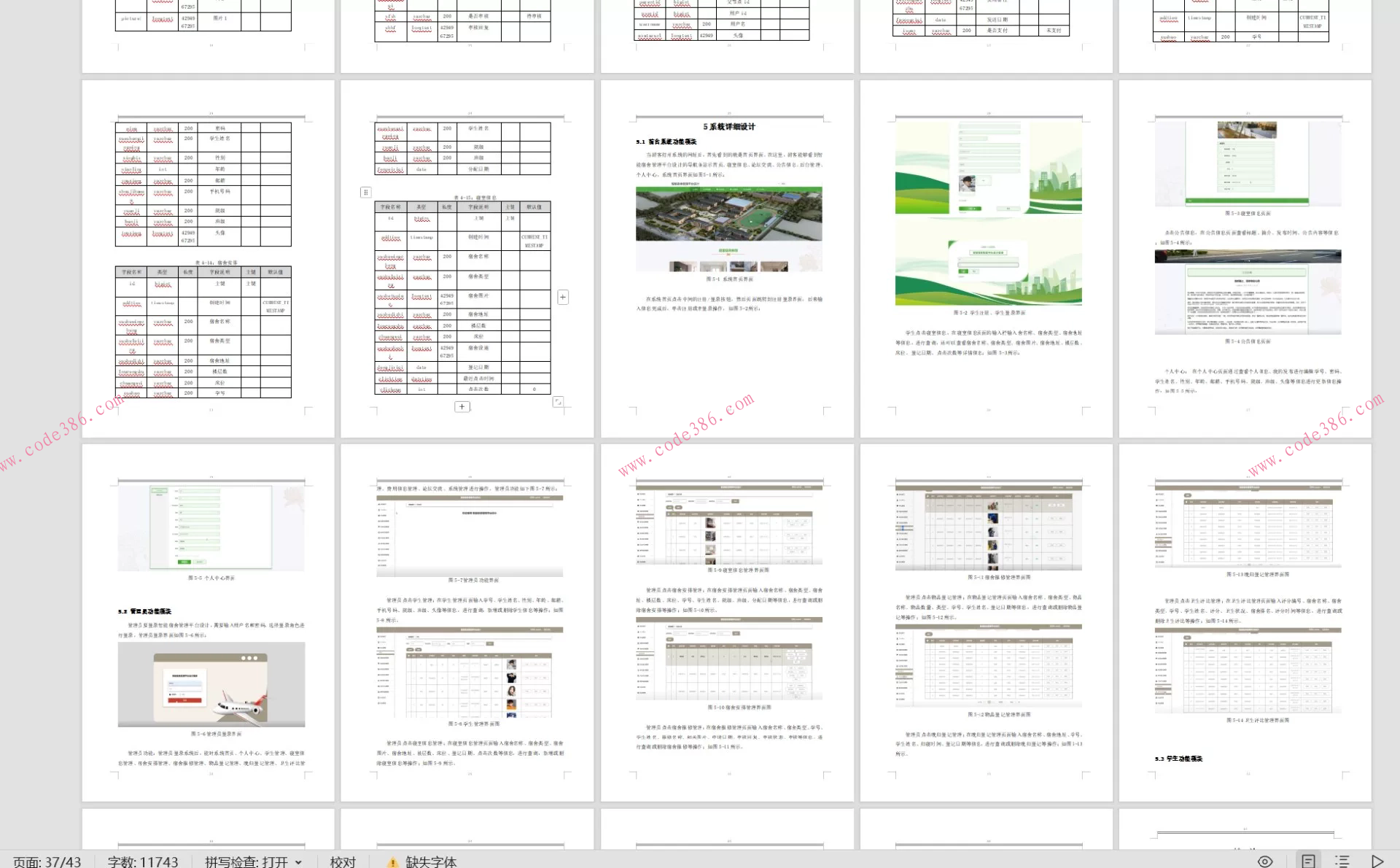
Task: Click the table move handle icon
Action: click(366, 193)
